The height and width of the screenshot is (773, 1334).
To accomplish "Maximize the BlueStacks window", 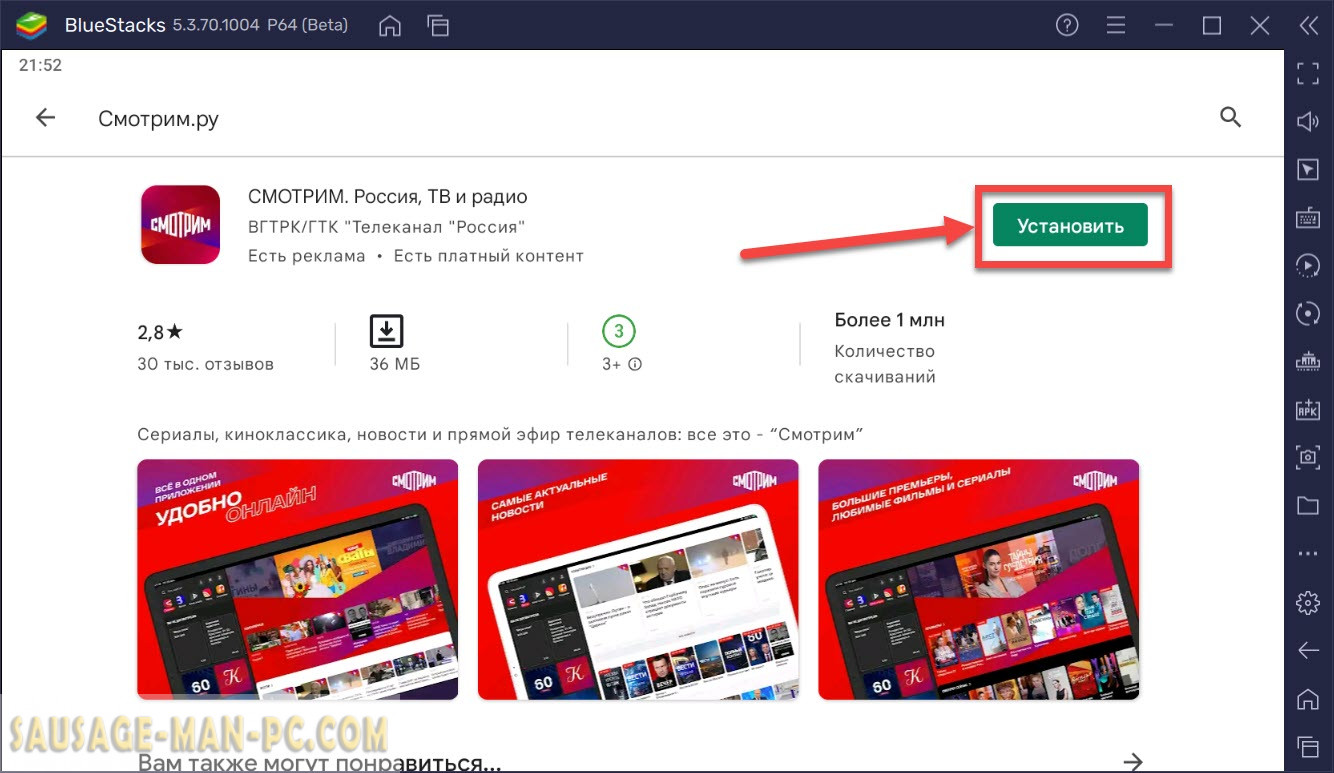I will pos(1212,26).
